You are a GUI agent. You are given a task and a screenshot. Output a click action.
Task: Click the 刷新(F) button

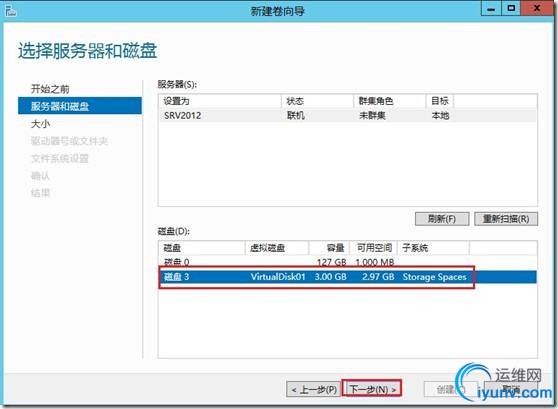coord(442,219)
